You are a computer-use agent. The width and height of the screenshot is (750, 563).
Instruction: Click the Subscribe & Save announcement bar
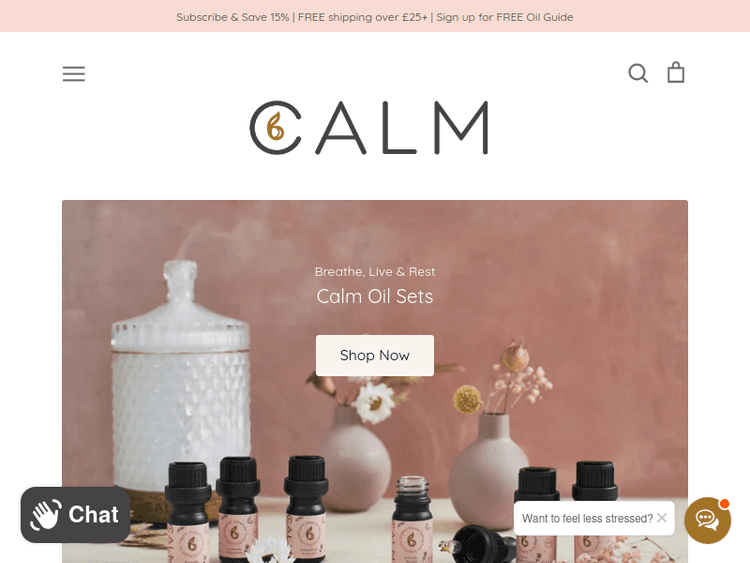(375, 16)
